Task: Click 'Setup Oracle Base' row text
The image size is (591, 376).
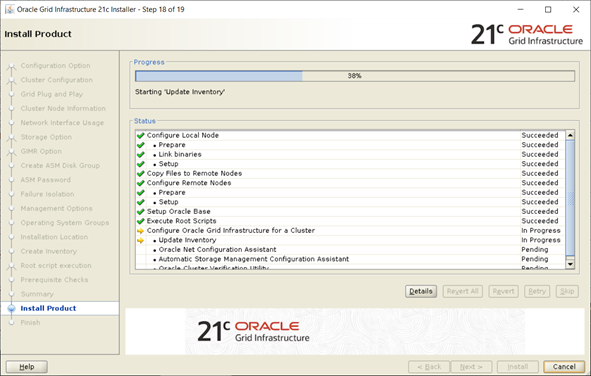Action: [x=178, y=212]
